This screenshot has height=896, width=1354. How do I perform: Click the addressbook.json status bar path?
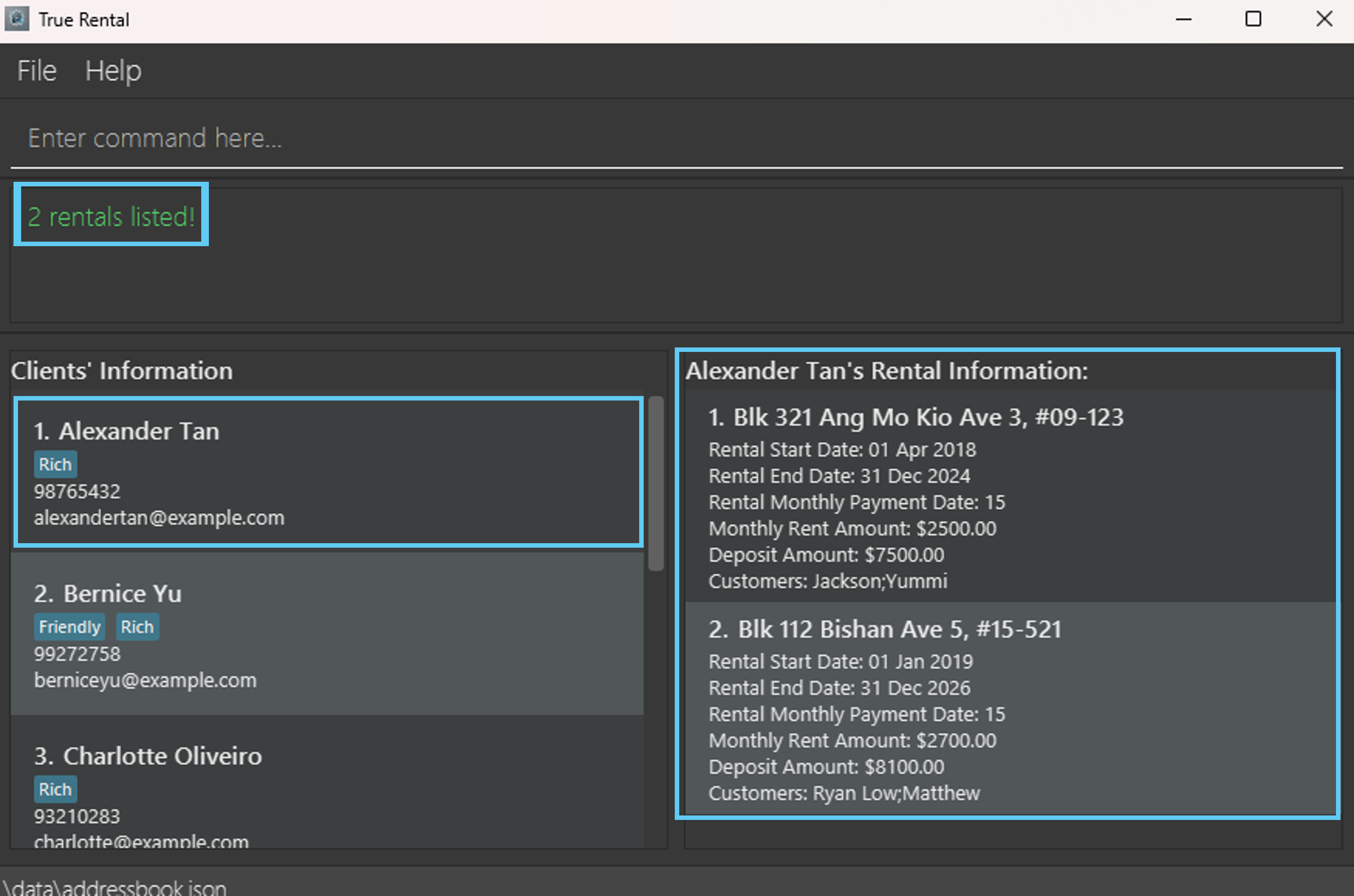[114, 887]
